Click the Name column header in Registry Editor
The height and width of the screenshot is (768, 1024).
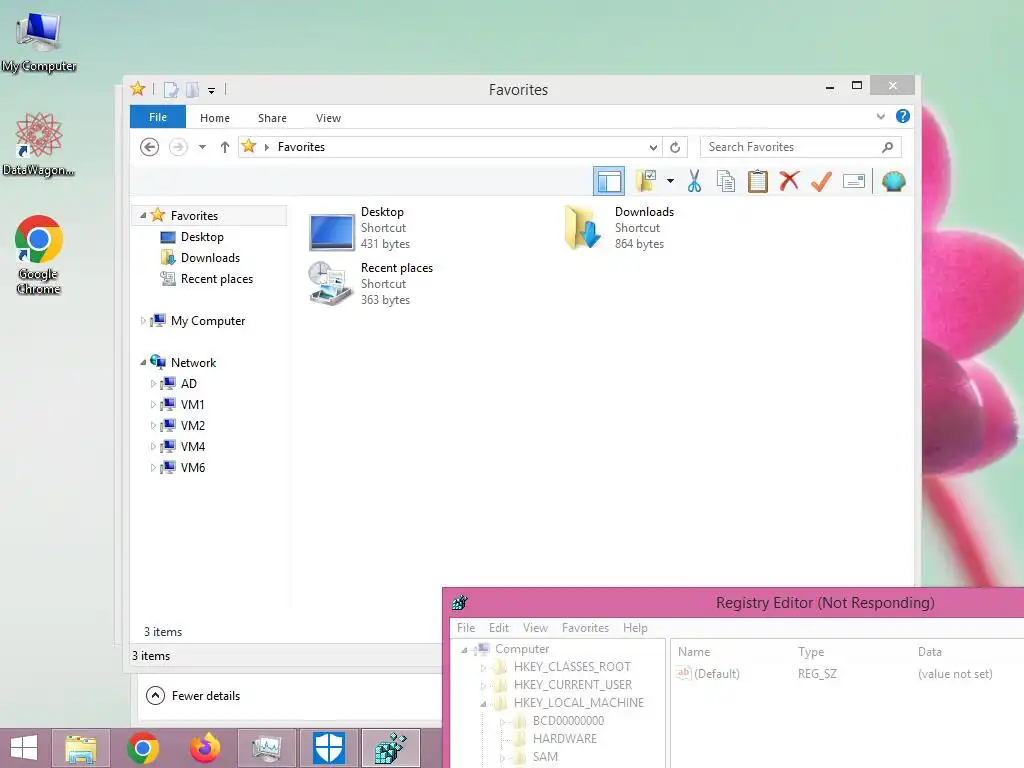(694, 652)
